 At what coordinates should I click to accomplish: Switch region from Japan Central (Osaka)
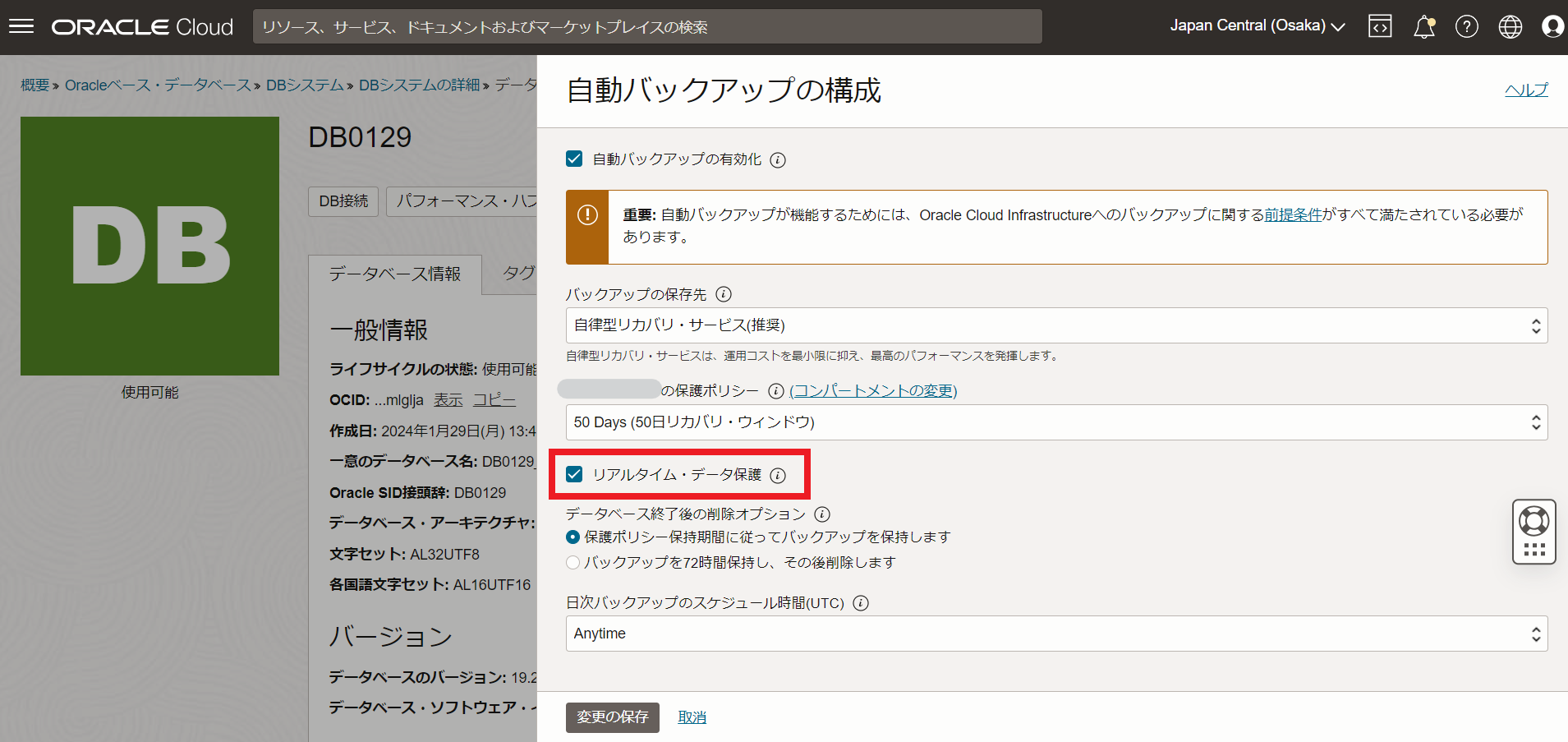pos(1257,26)
